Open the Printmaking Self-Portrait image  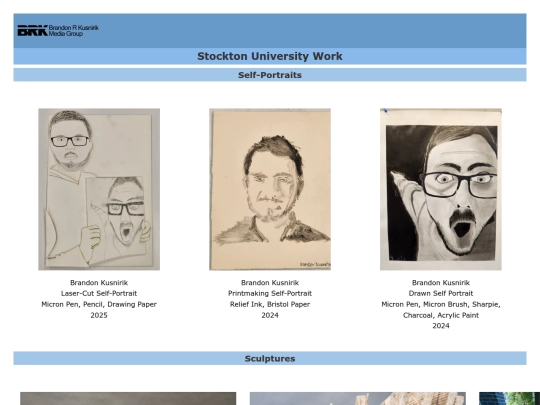(270, 189)
